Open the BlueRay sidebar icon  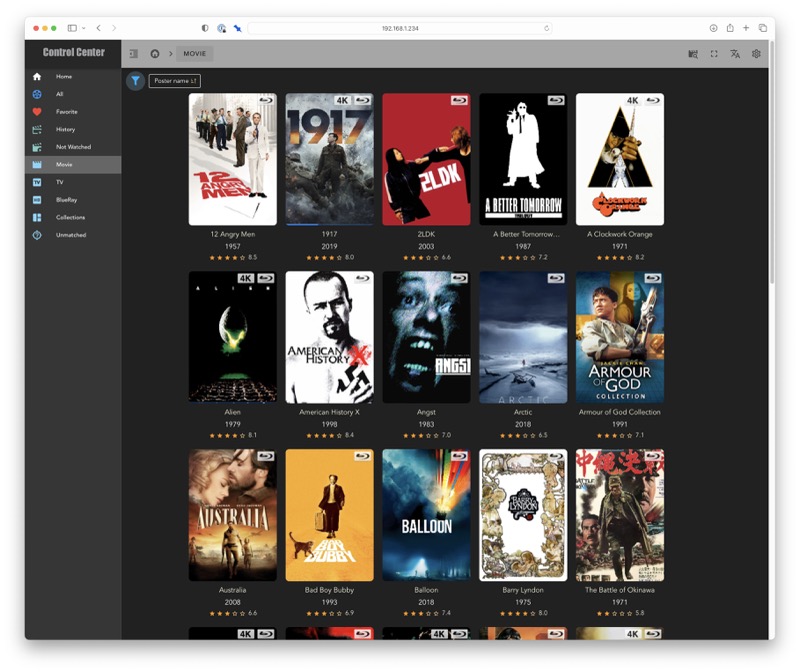pyautogui.click(x=37, y=200)
